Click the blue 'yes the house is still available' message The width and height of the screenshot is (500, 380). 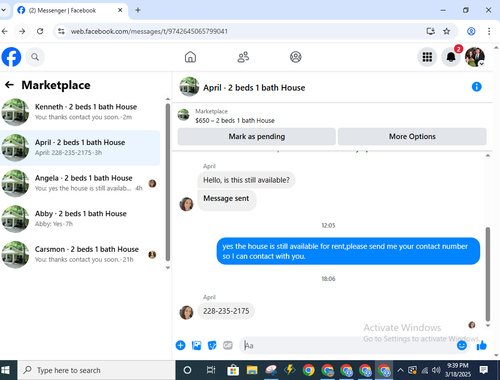point(348,251)
